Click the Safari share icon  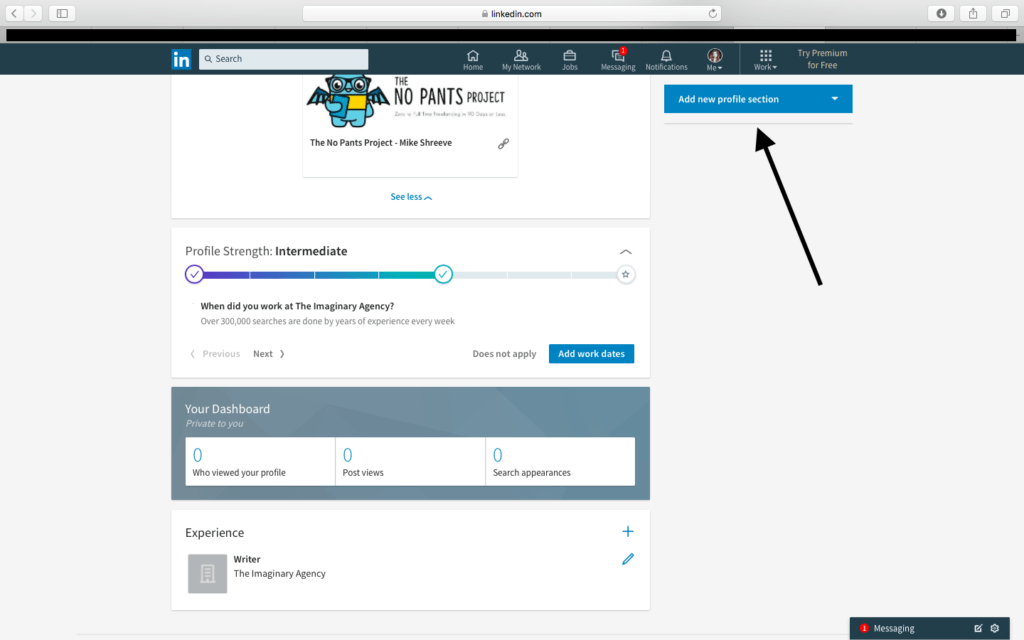973,13
